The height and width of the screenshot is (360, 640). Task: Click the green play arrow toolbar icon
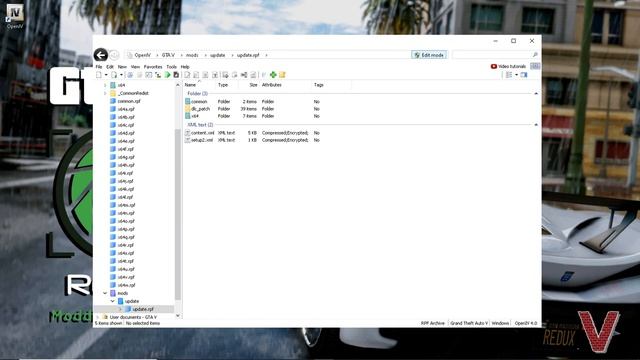(167, 75)
